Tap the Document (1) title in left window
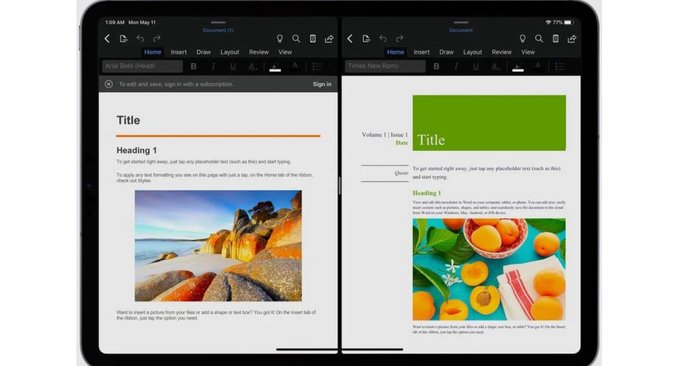This screenshot has height=366, width=700. (218, 30)
